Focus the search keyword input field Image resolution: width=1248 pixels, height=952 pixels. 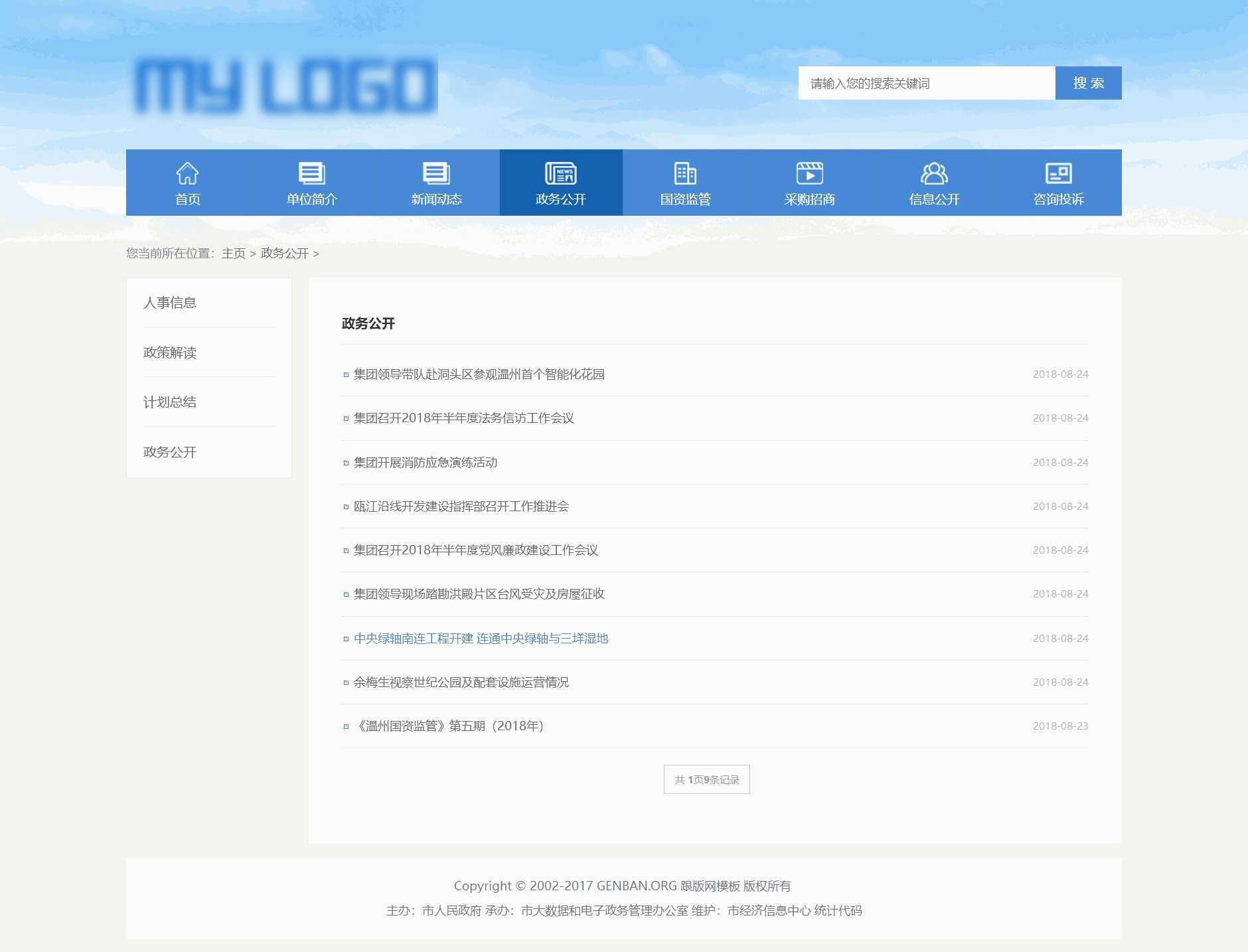pyautogui.click(x=926, y=83)
